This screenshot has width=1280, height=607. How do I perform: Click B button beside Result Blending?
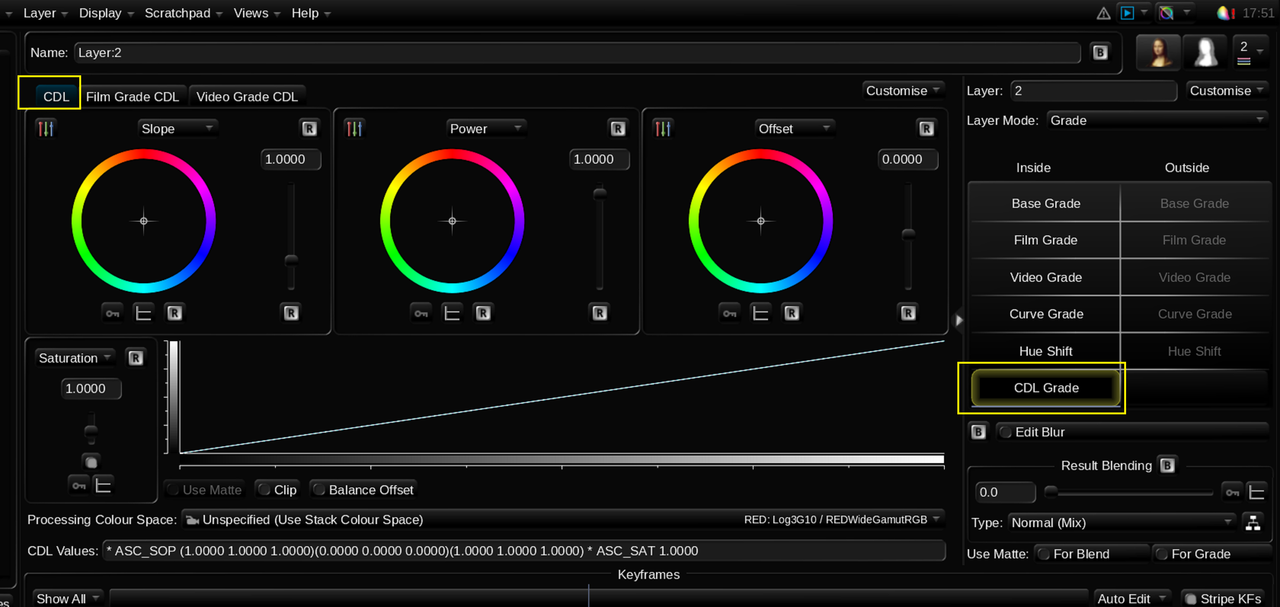point(1166,466)
